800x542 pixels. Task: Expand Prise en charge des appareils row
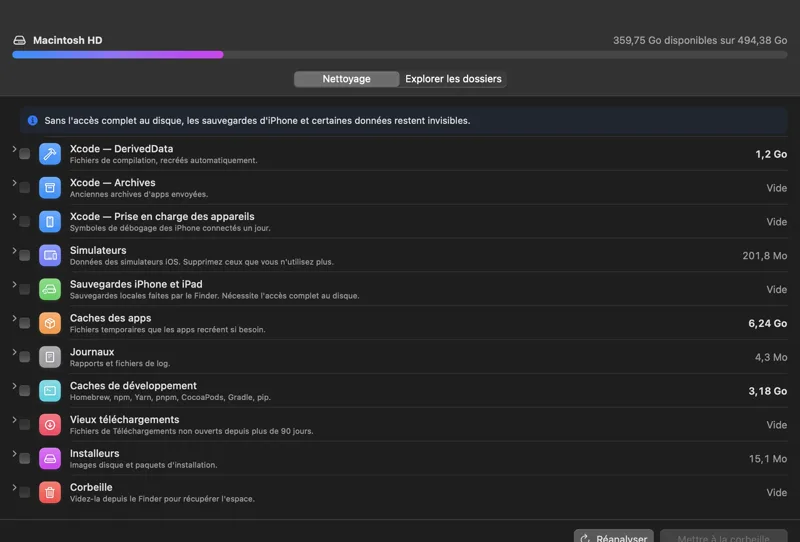[14, 216]
